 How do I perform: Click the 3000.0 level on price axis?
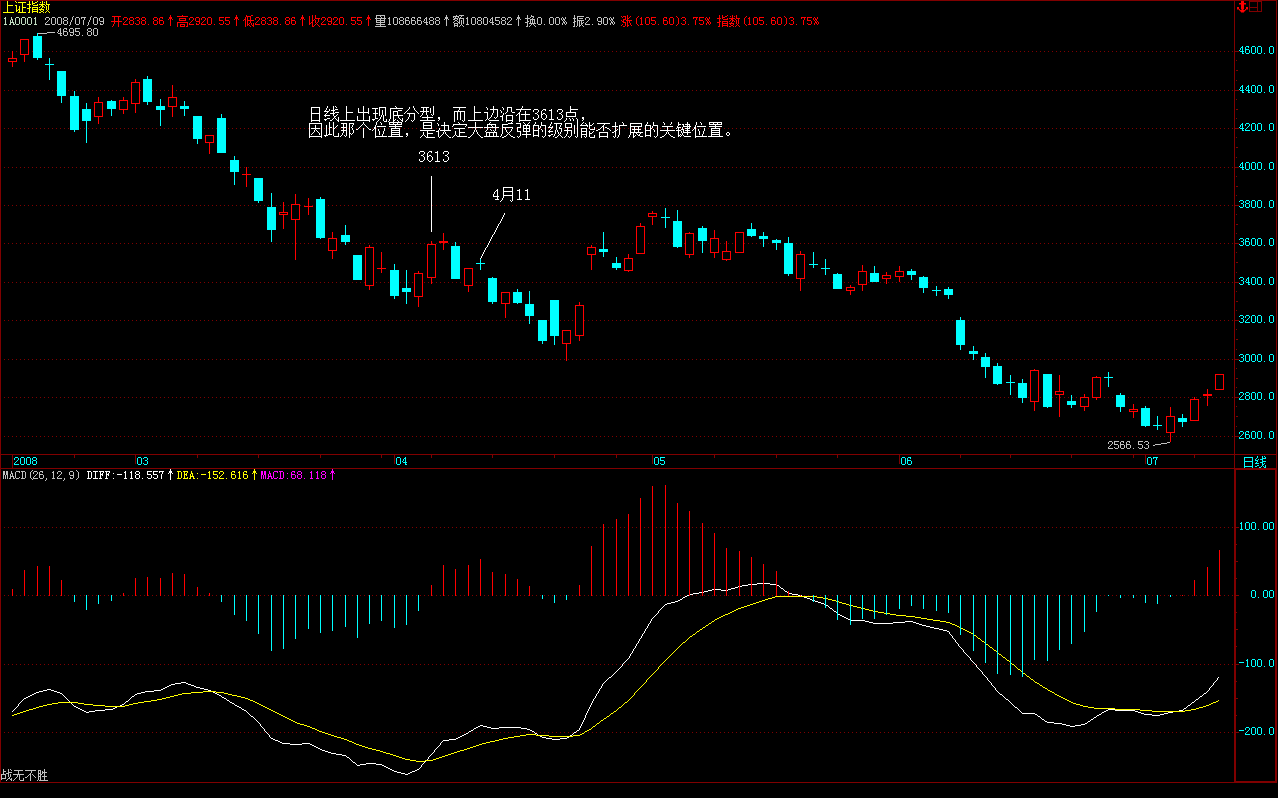[x=1257, y=358]
